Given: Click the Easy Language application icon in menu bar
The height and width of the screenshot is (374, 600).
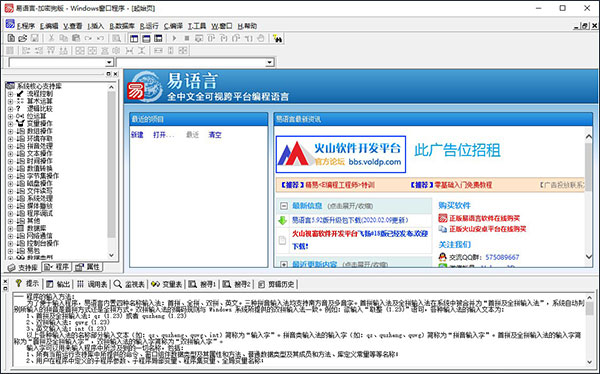Looking at the screenshot, I should coord(10,25).
